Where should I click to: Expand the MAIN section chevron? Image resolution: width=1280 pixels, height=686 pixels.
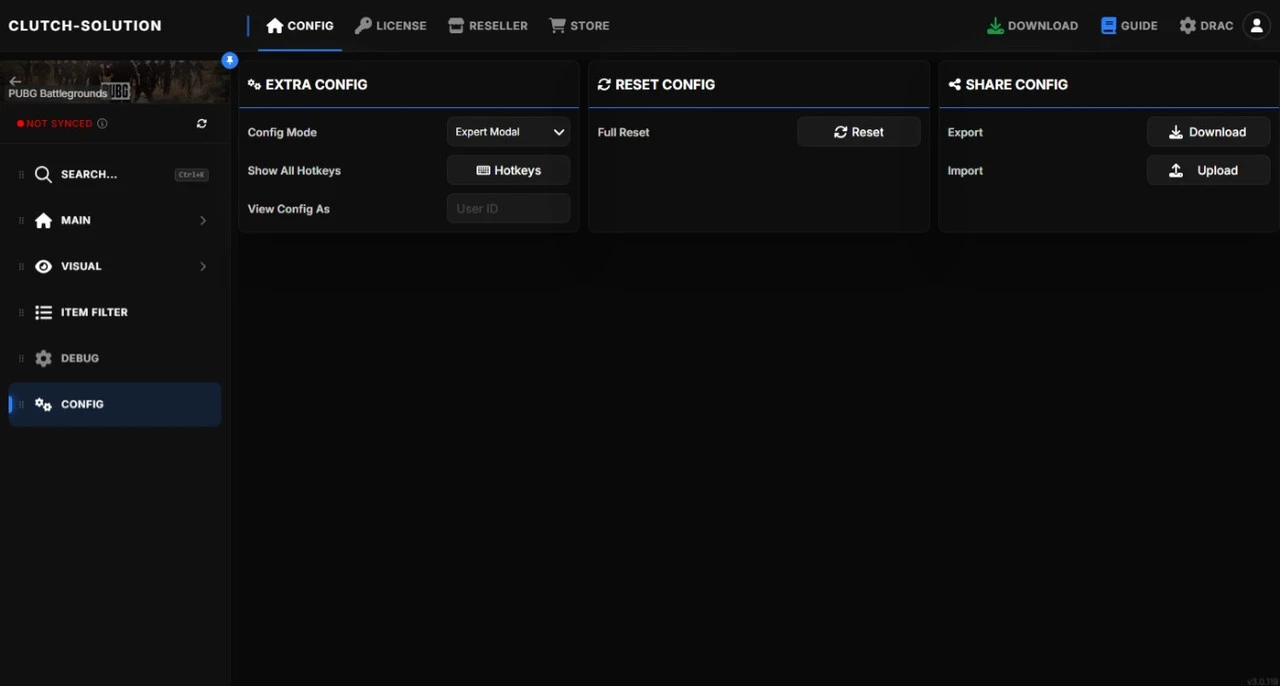(203, 220)
